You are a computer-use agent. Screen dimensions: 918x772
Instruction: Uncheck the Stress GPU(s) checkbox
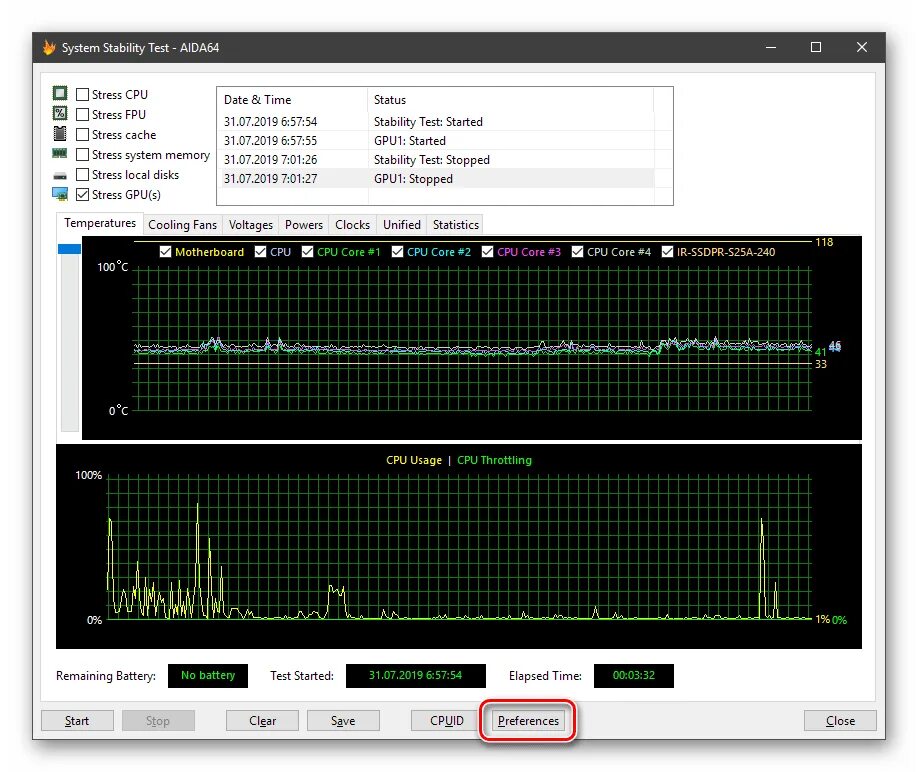click(x=83, y=194)
